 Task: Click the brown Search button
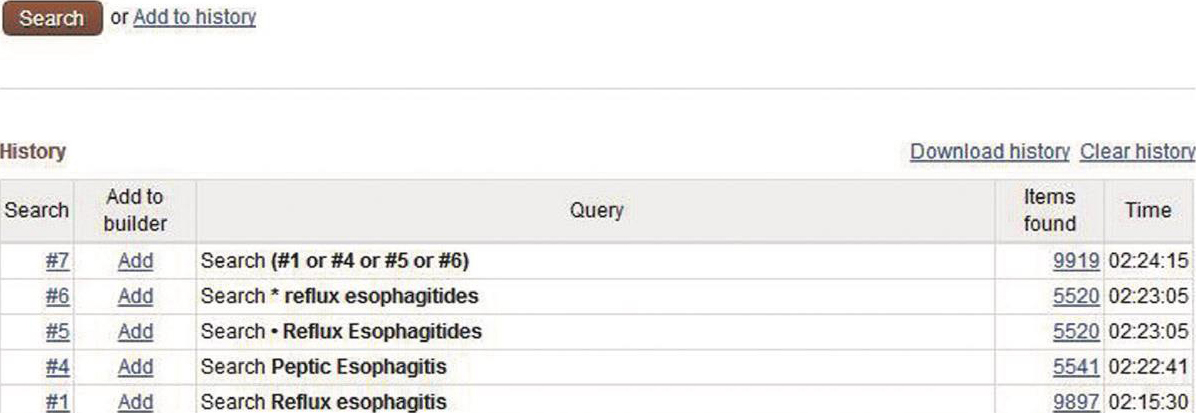point(52,19)
